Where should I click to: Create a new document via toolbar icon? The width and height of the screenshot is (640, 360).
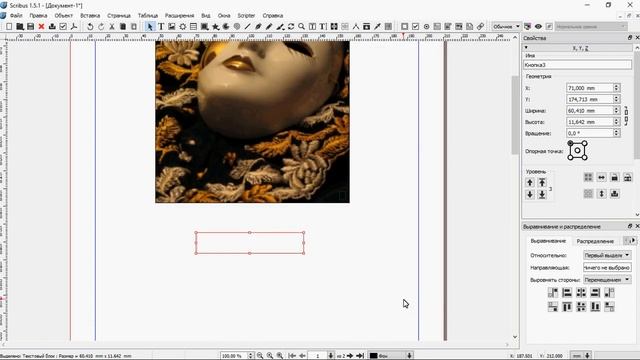[x=9, y=27]
